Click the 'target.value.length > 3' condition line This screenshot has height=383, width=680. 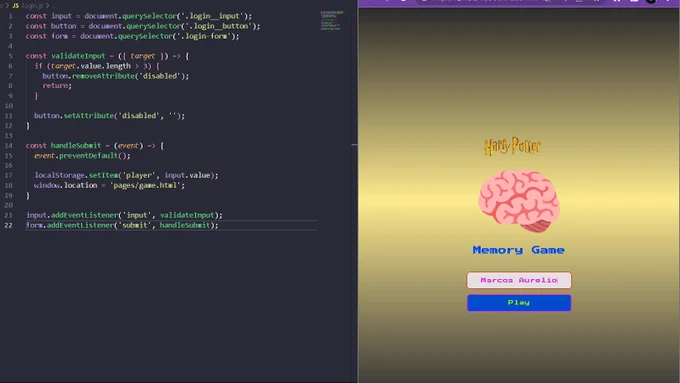97,66
